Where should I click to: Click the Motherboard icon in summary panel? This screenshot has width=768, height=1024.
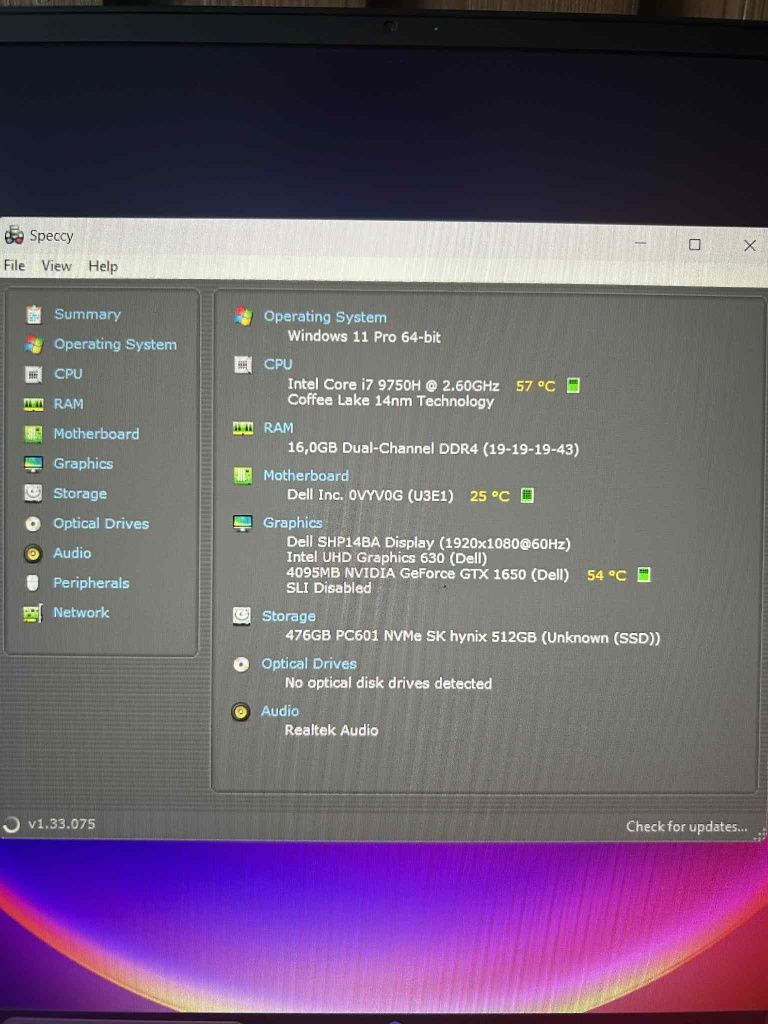[x=243, y=475]
